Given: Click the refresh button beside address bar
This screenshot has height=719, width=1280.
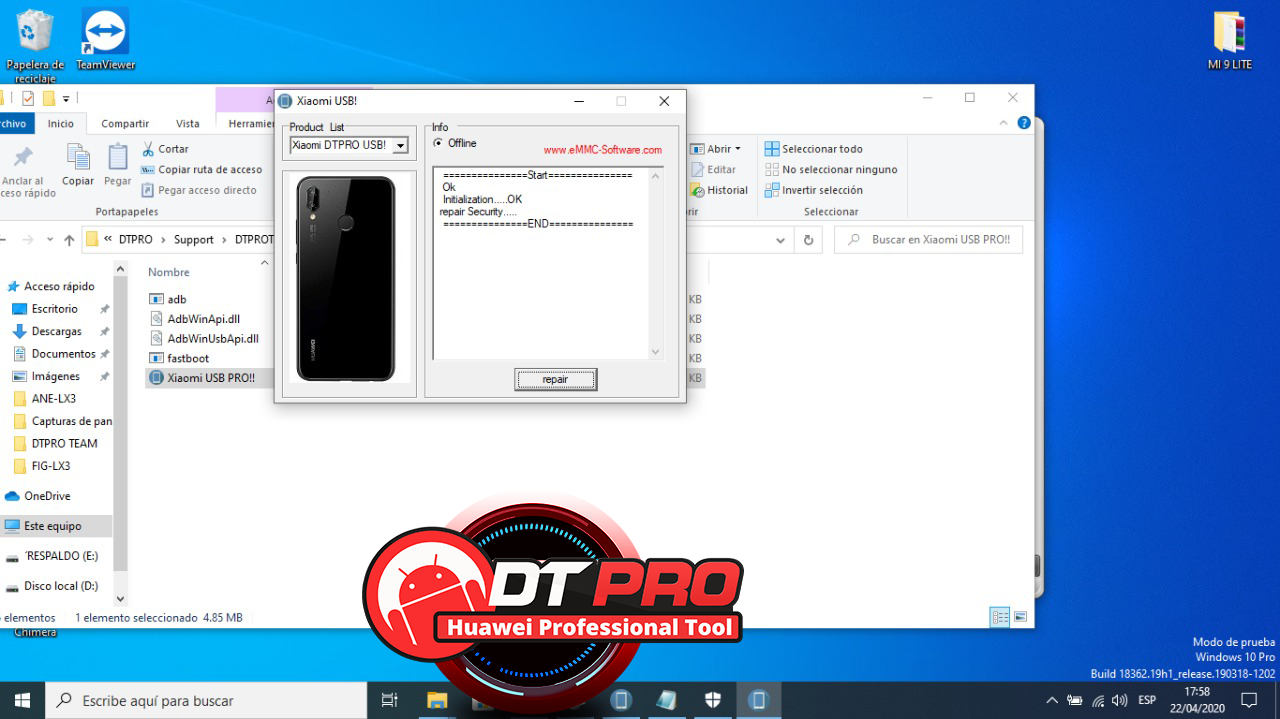Looking at the screenshot, I should (808, 240).
